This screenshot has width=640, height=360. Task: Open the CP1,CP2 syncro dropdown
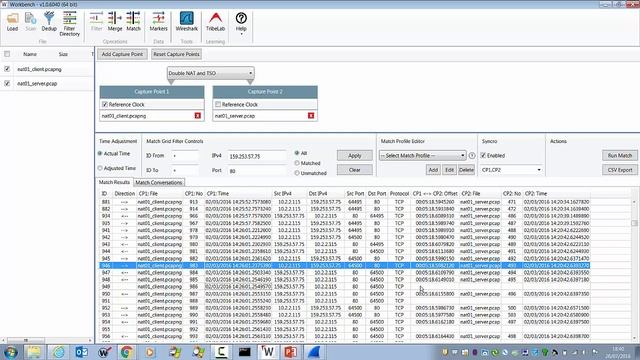tap(511, 170)
